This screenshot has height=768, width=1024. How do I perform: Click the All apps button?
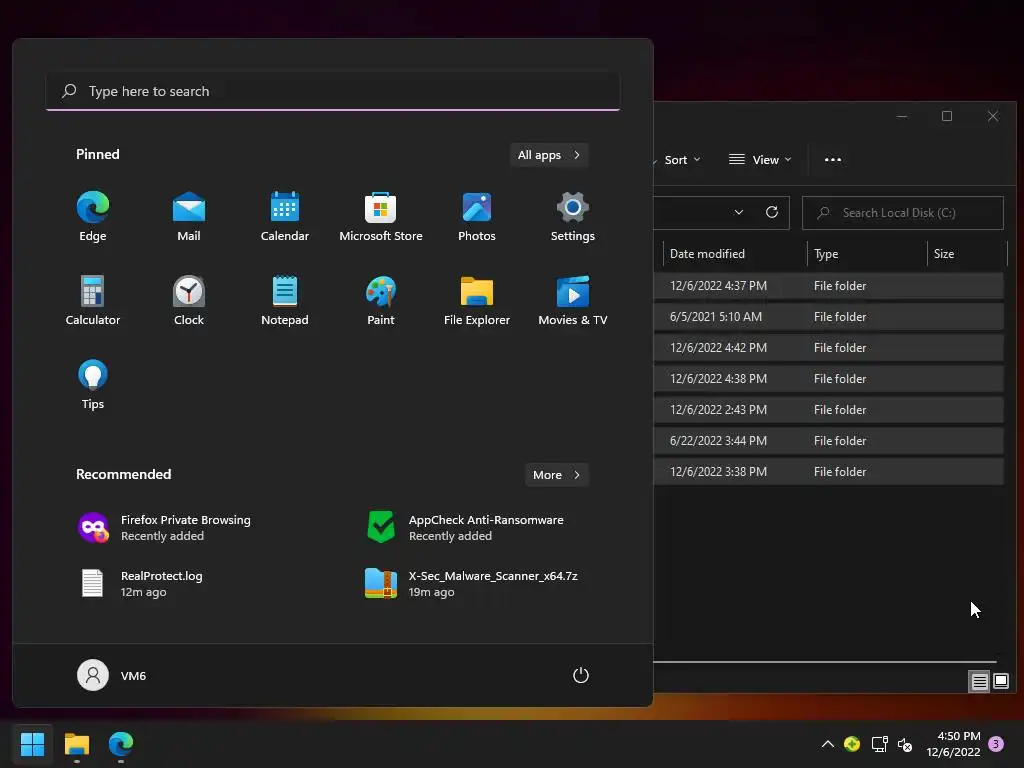[549, 155]
